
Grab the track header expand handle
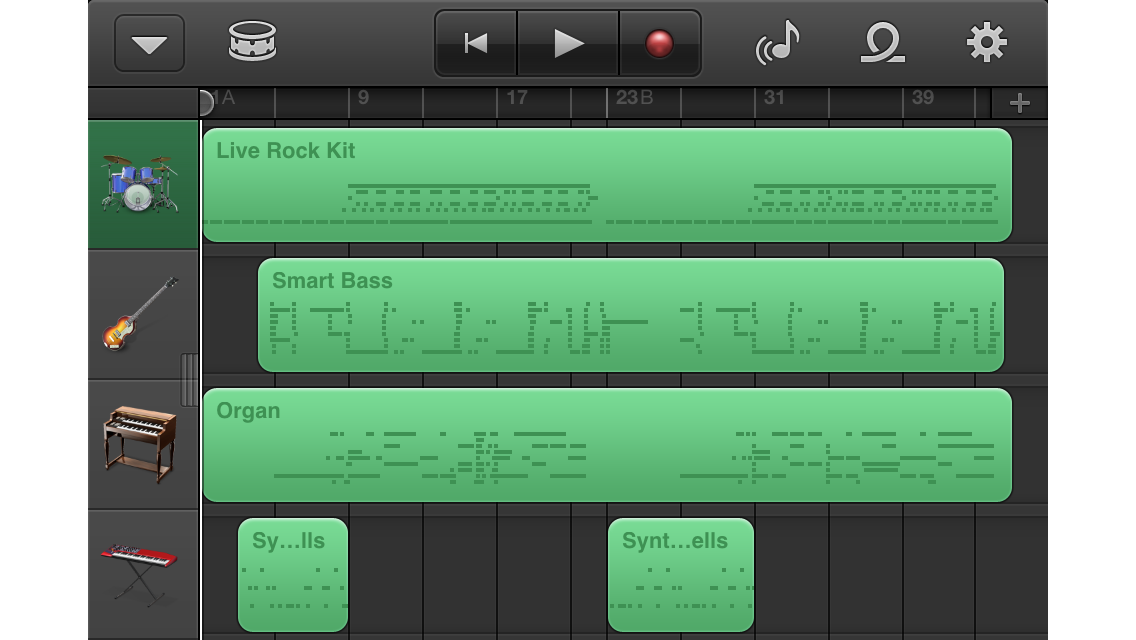[x=190, y=380]
